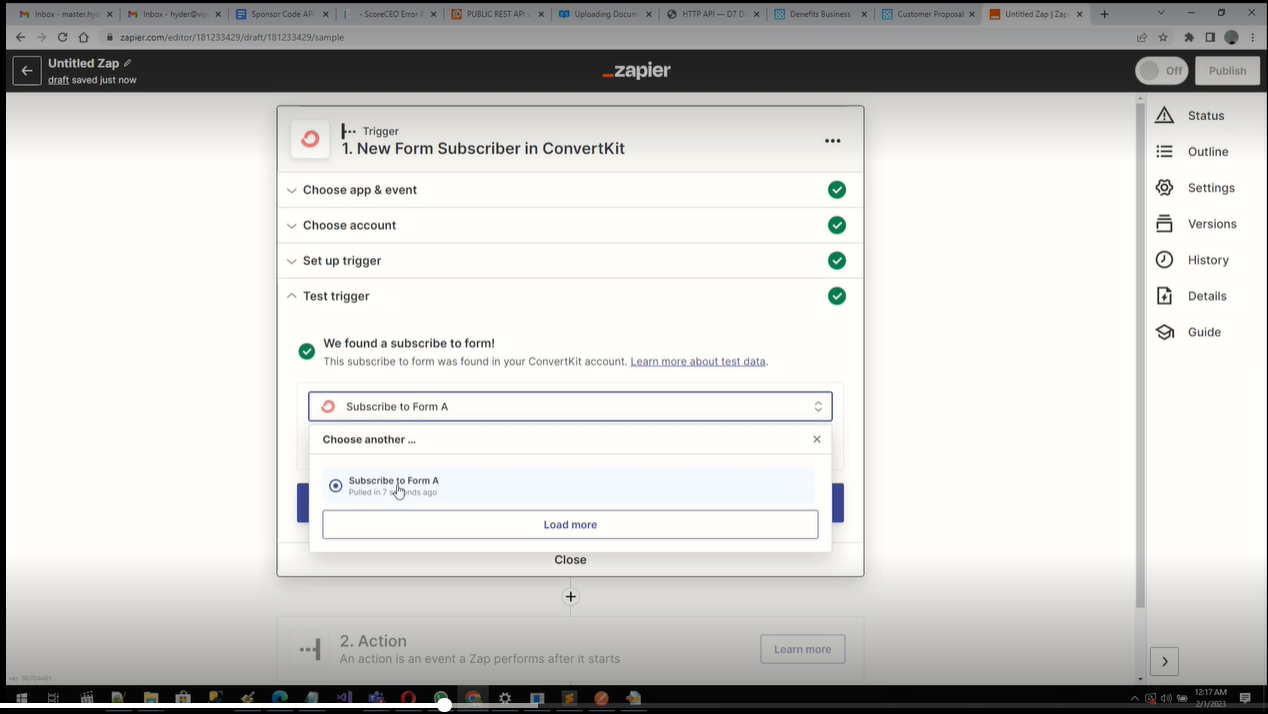The height and width of the screenshot is (714, 1268).
Task: Switch to 'Sponsor Code API' tab
Action: coord(282,14)
